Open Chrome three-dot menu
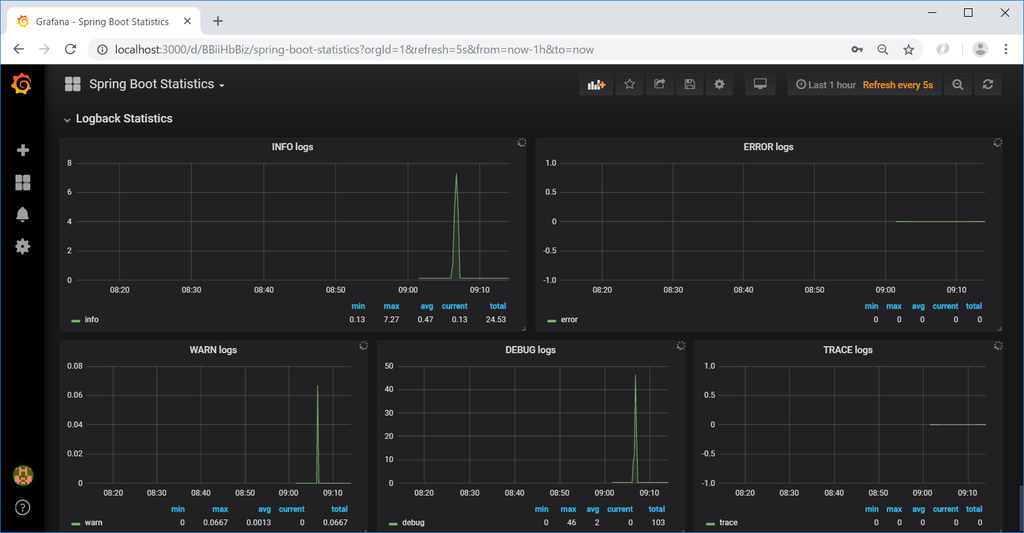The height and width of the screenshot is (533, 1024). pos(1006,49)
